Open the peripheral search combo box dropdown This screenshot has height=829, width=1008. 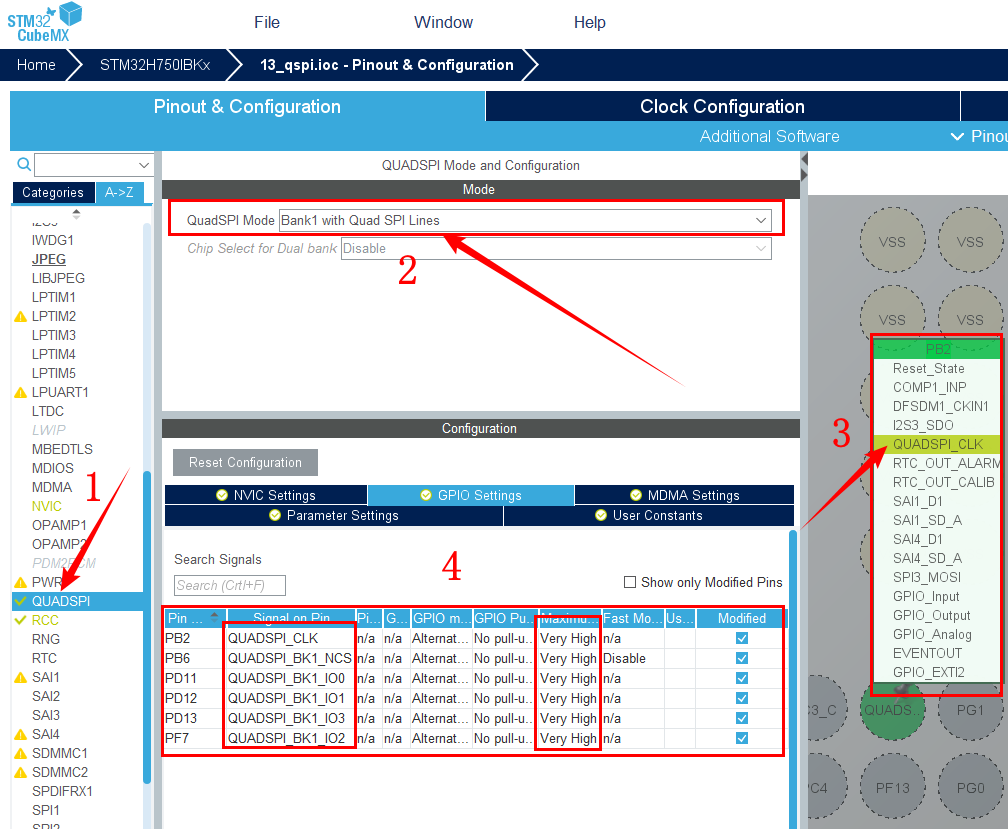click(x=143, y=165)
